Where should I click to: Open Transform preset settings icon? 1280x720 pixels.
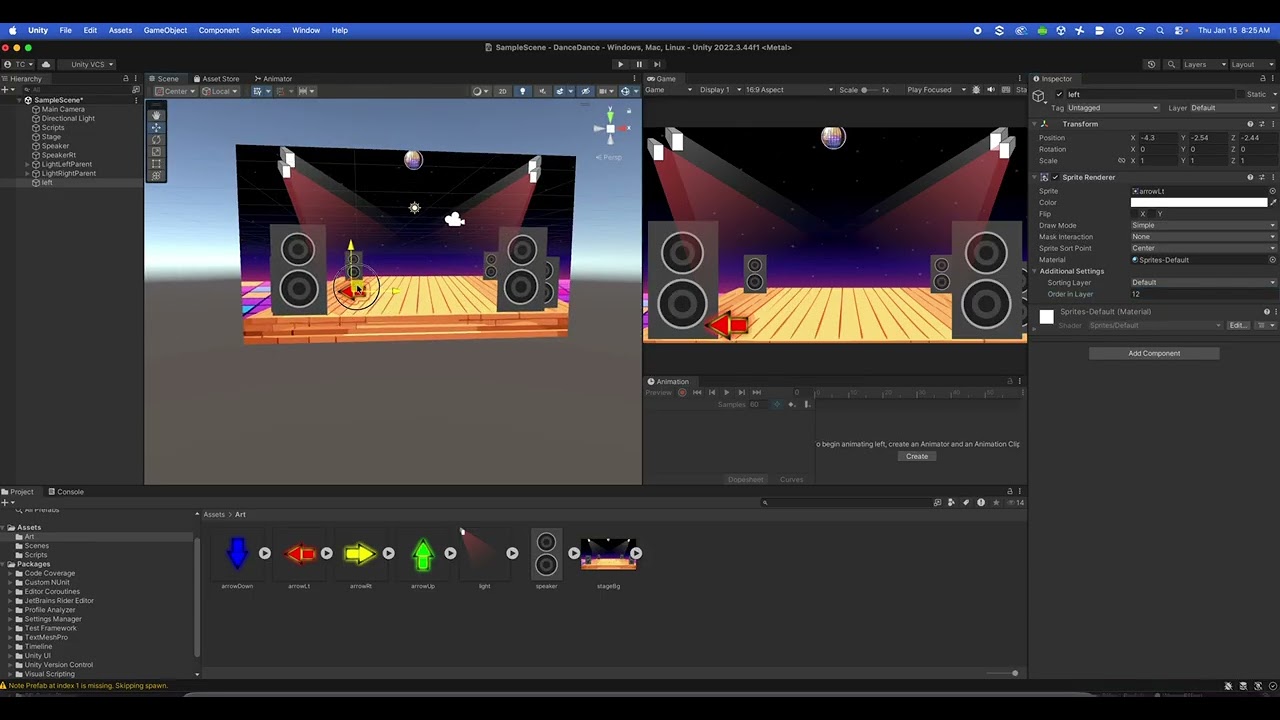[1261, 124]
